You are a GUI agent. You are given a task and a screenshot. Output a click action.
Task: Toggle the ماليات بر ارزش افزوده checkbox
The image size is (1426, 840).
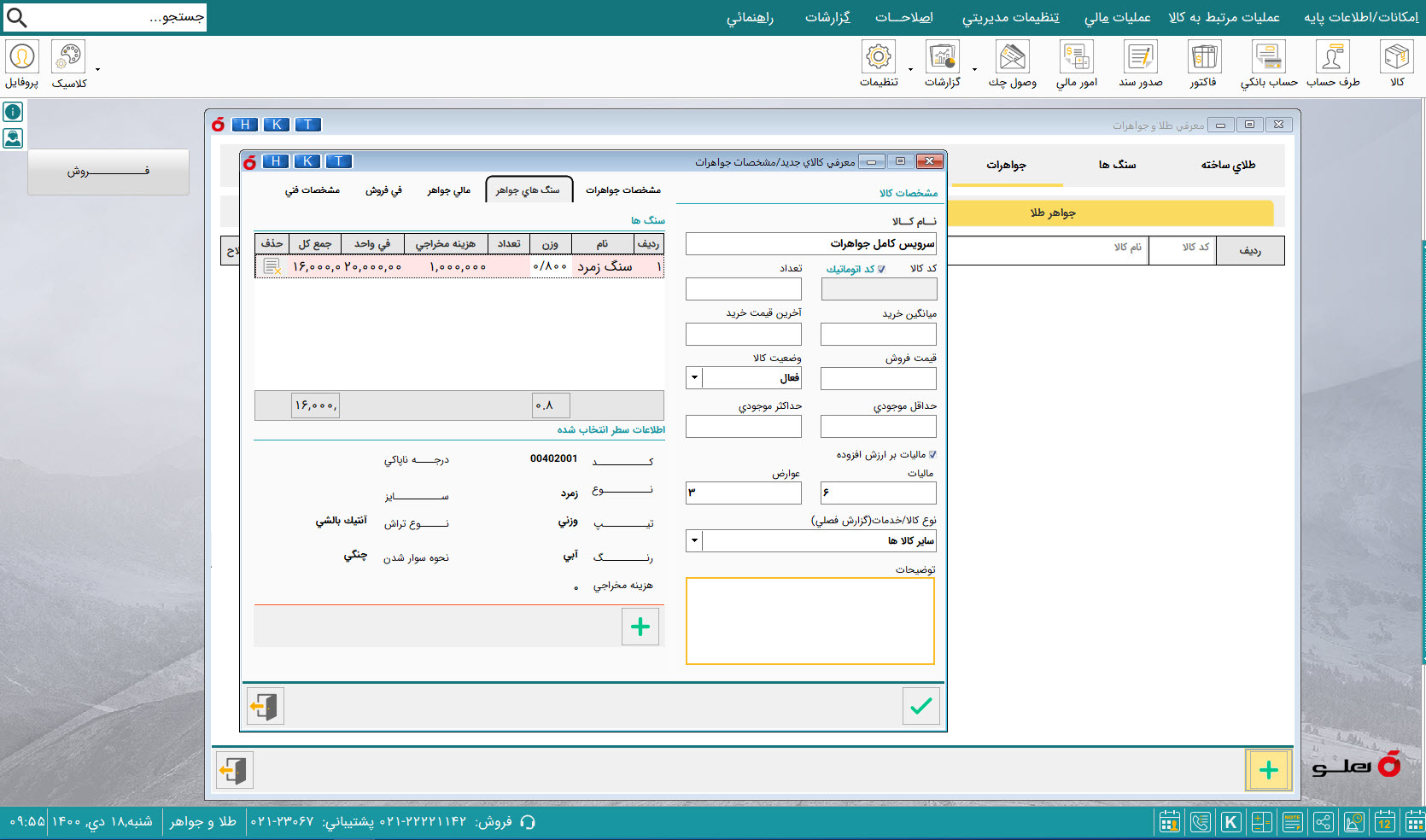click(932, 455)
